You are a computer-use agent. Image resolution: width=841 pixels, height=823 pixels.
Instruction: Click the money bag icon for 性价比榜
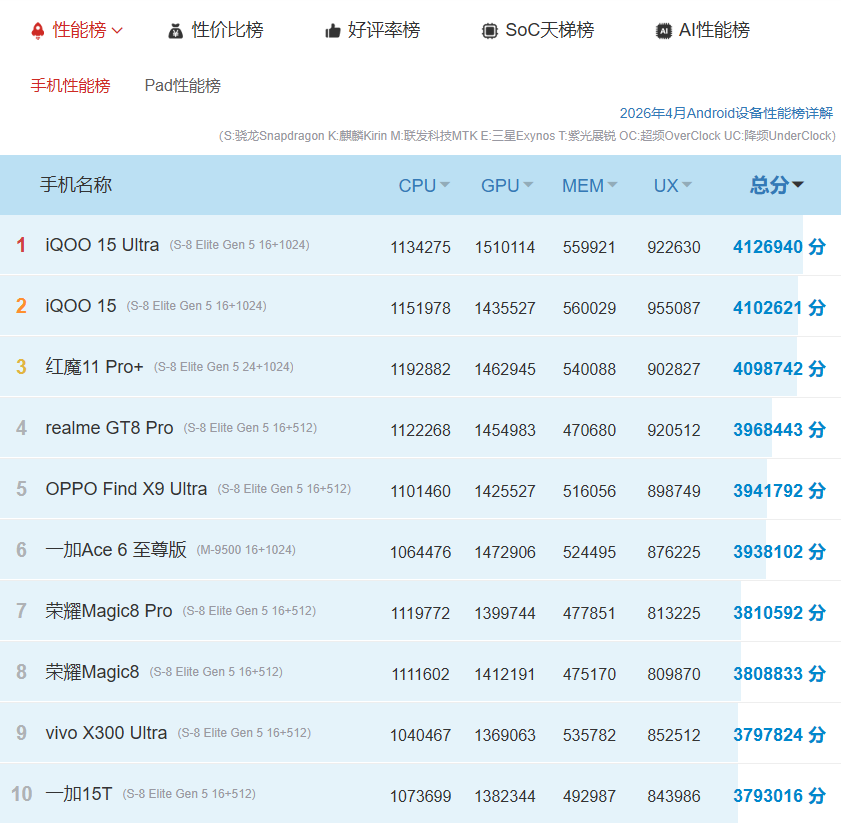point(175,31)
